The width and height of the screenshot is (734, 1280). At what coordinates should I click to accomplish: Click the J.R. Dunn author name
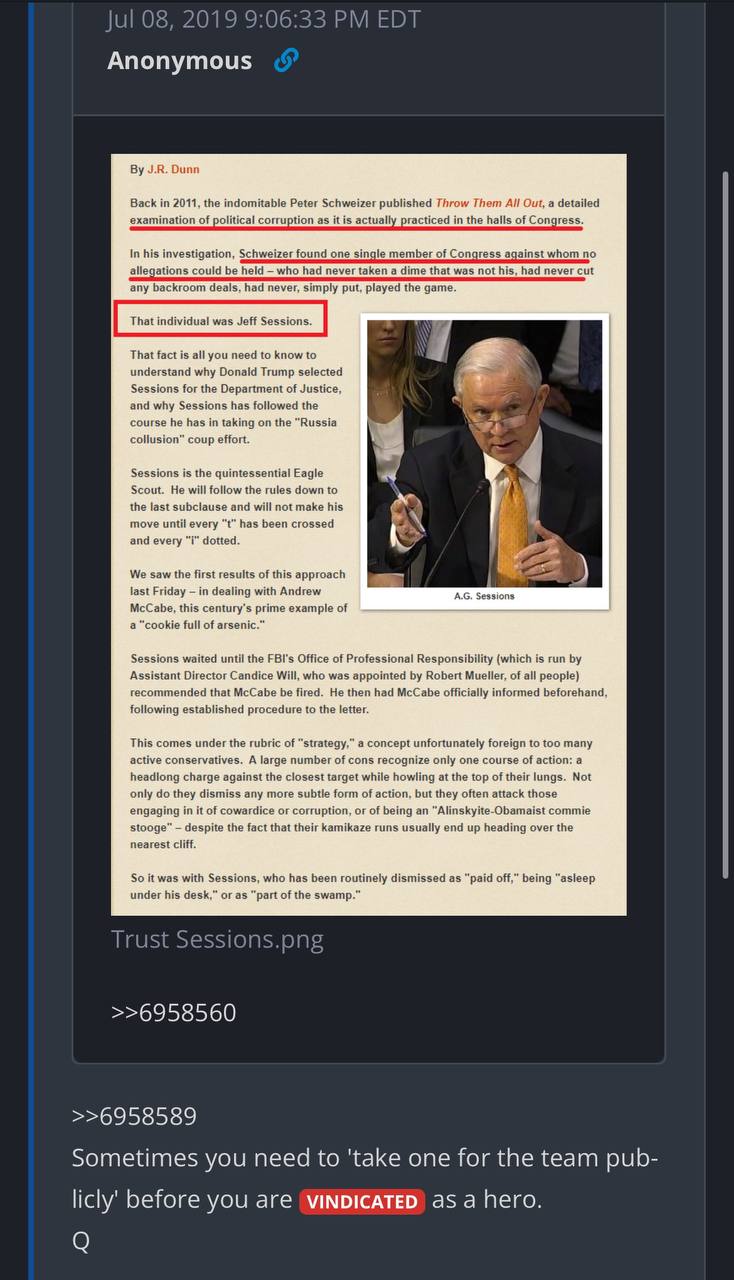point(173,169)
